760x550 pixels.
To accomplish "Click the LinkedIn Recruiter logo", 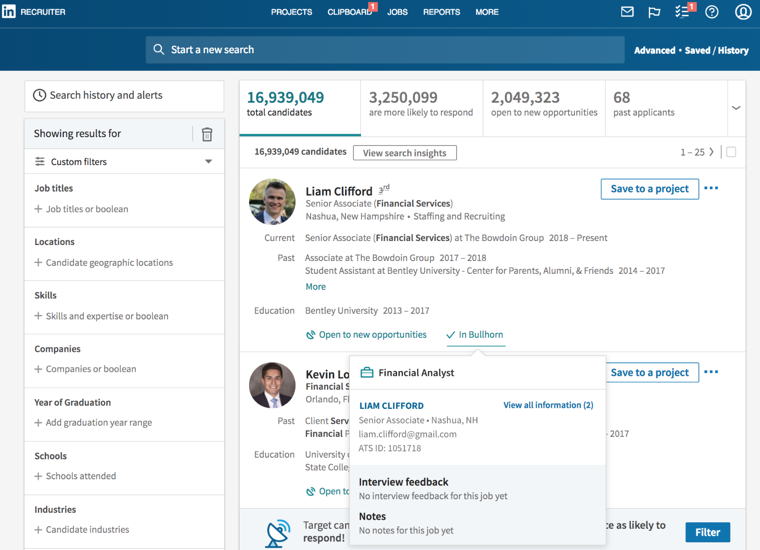I will tap(34, 12).
